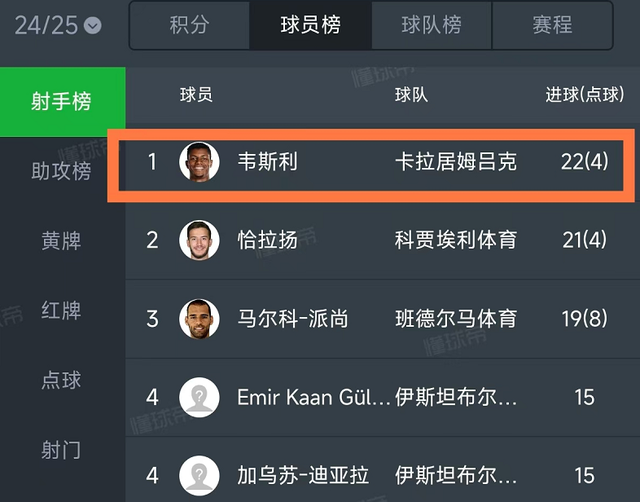Select 射手榜 in the sidebar
640x502 pixels.
[62, 102]
